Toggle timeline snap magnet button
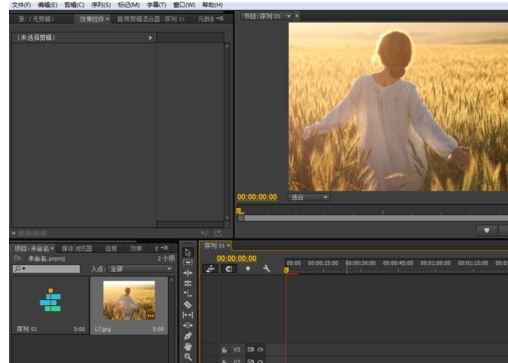This screenshot has width=508, height=363. [229, 269]
